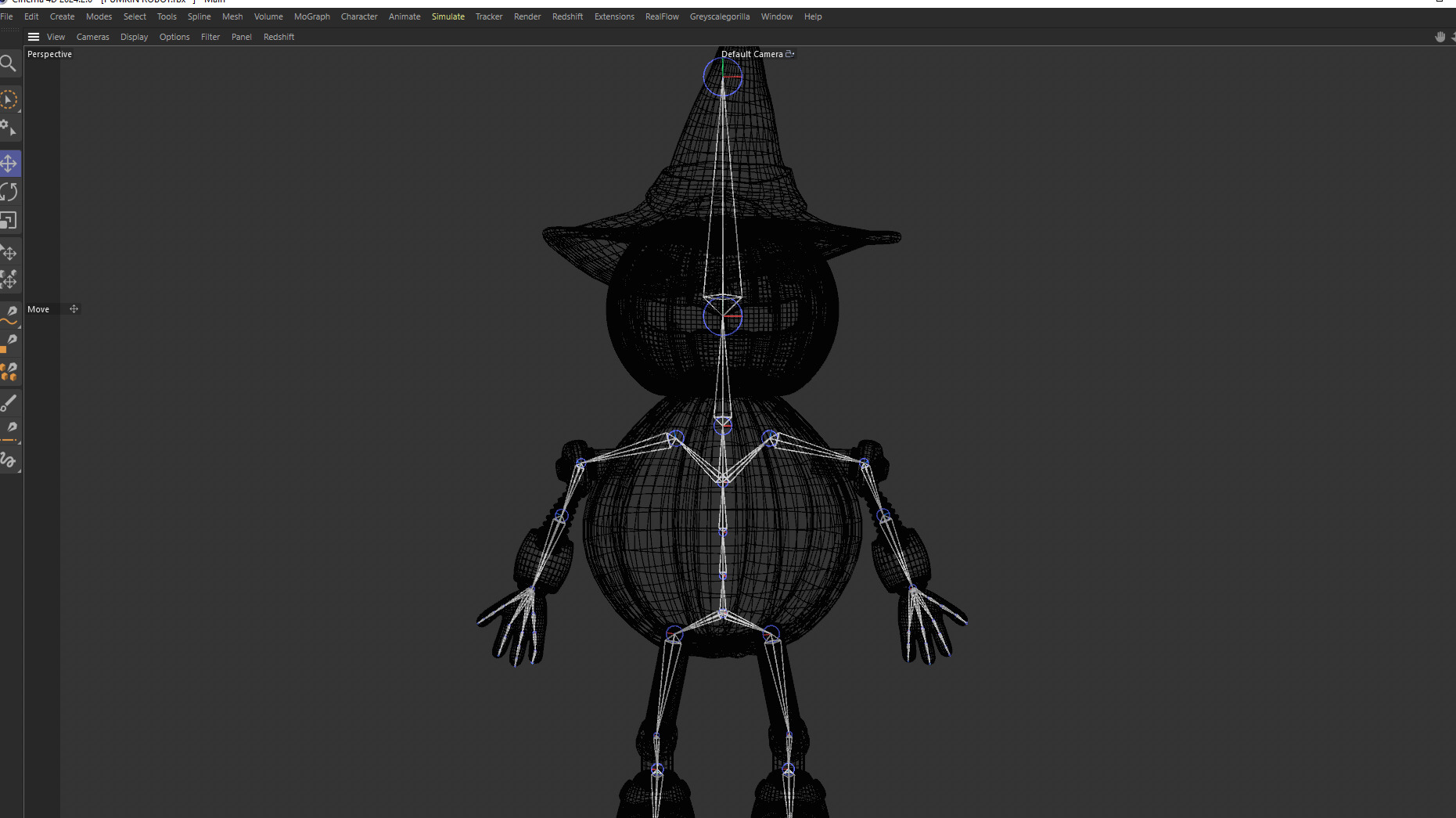This screenshot has height=818, width=1456.
Task: Select the Spline Pen tool
Action: (9, 315)
